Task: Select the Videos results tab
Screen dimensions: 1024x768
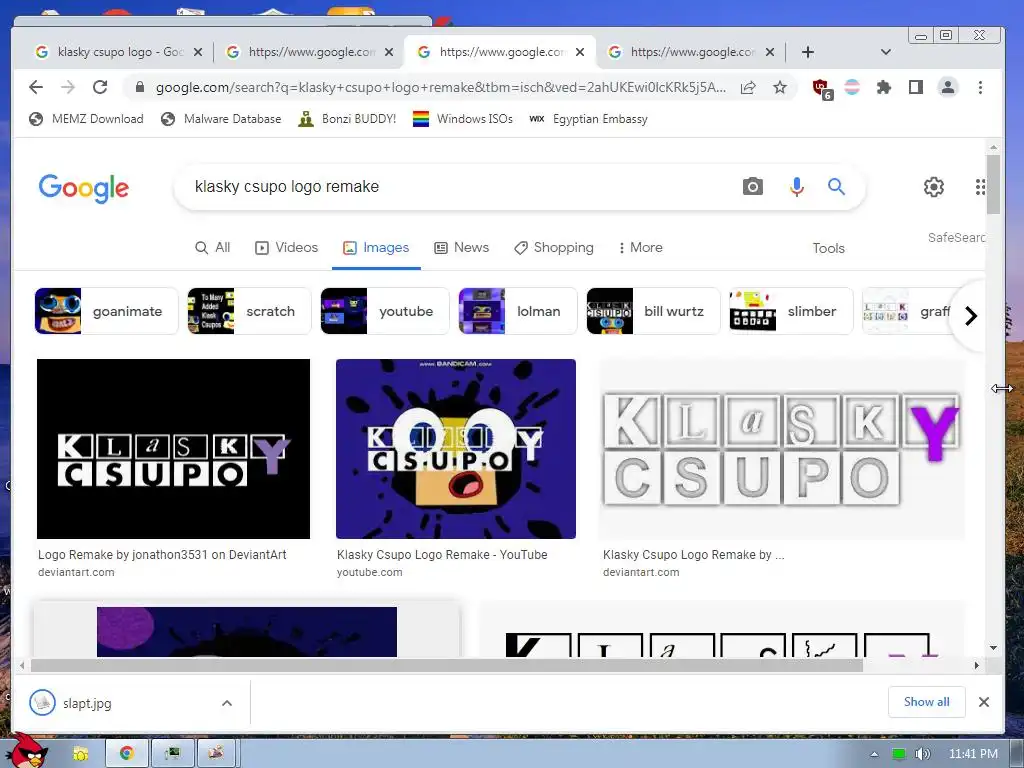Action: point(287,248)
